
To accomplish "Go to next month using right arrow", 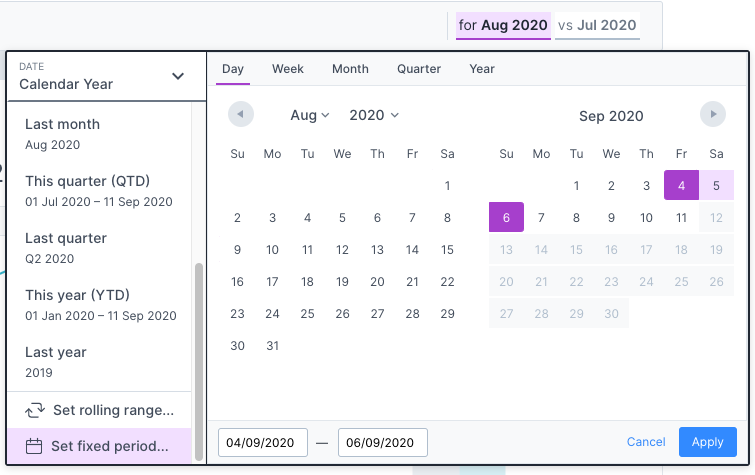I will pyautogui.click(x=712, y=115).
